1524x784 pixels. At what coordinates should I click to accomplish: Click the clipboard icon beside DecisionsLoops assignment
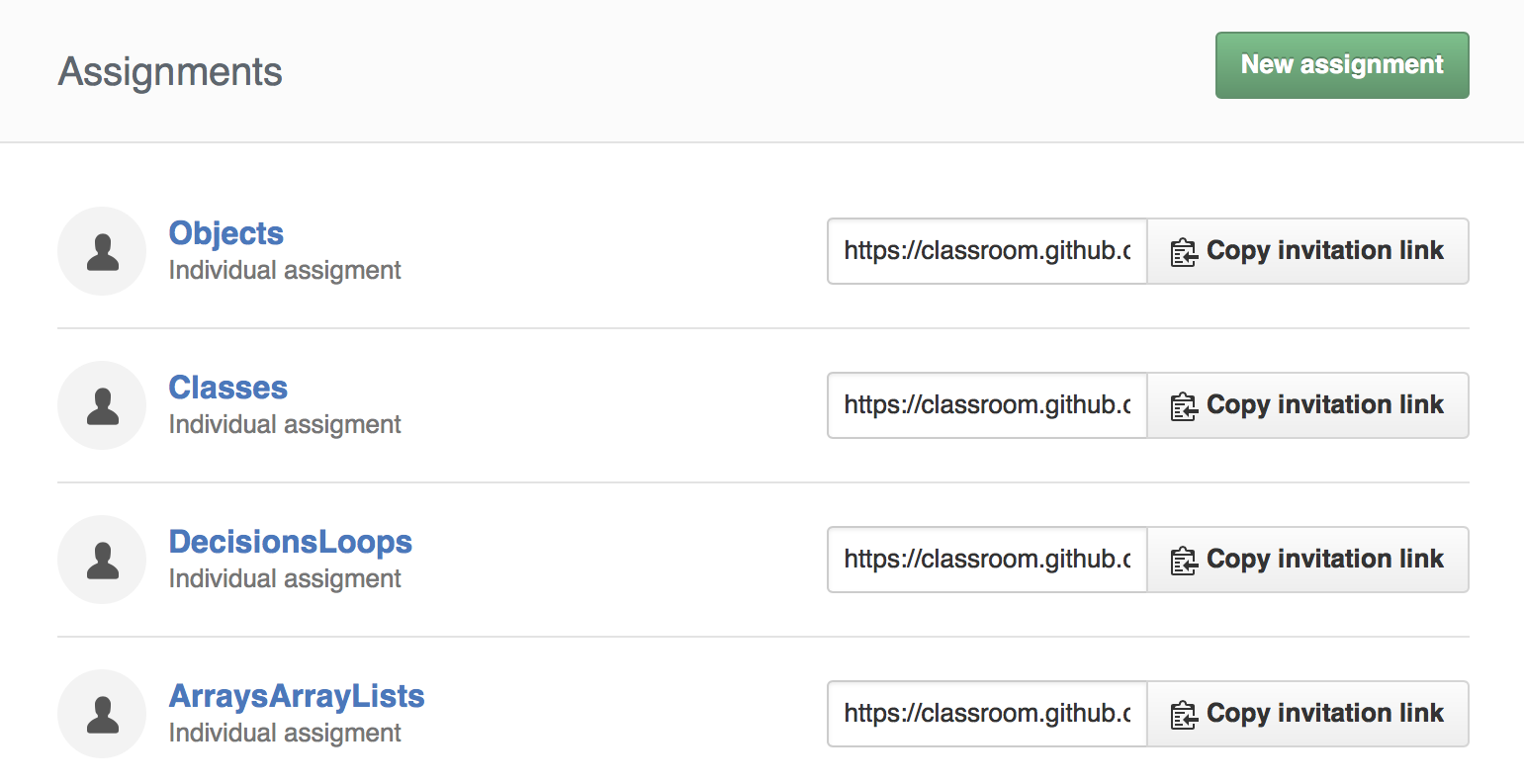point(1184,560)
